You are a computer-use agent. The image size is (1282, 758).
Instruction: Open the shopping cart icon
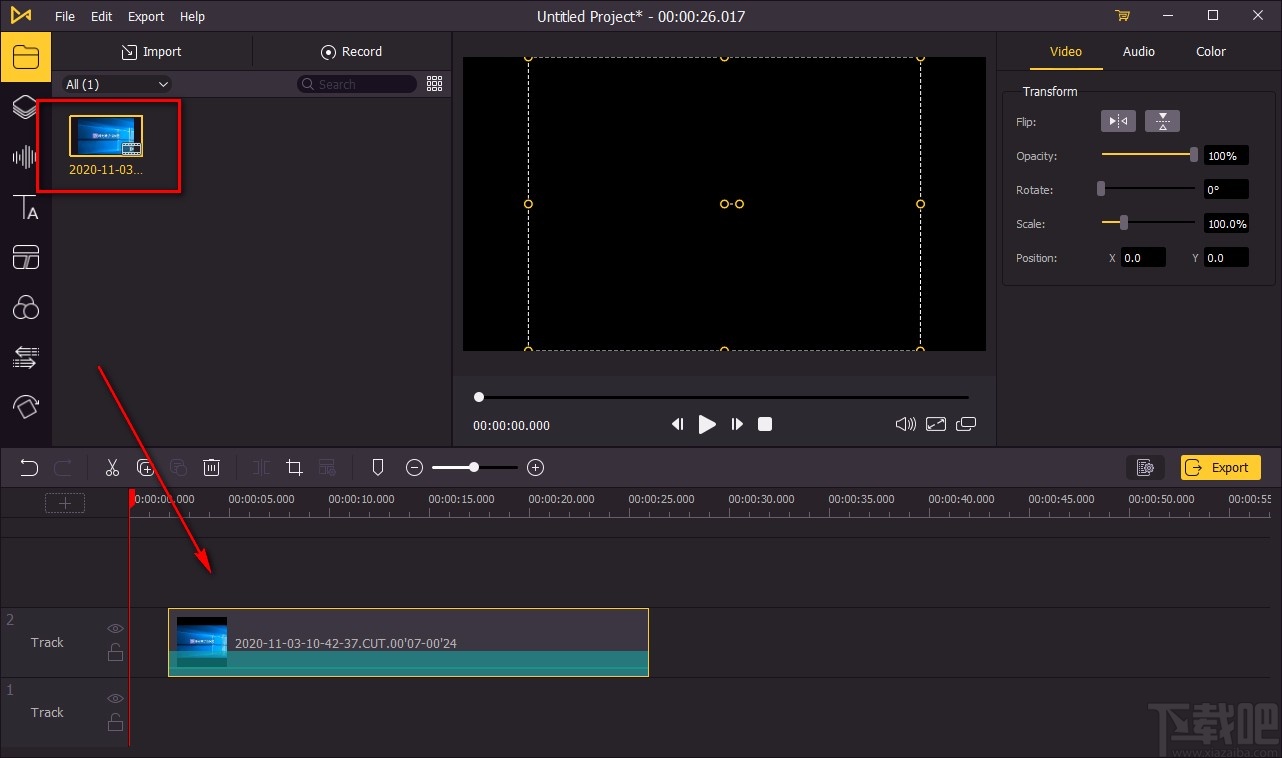[x=1122, y=16]
